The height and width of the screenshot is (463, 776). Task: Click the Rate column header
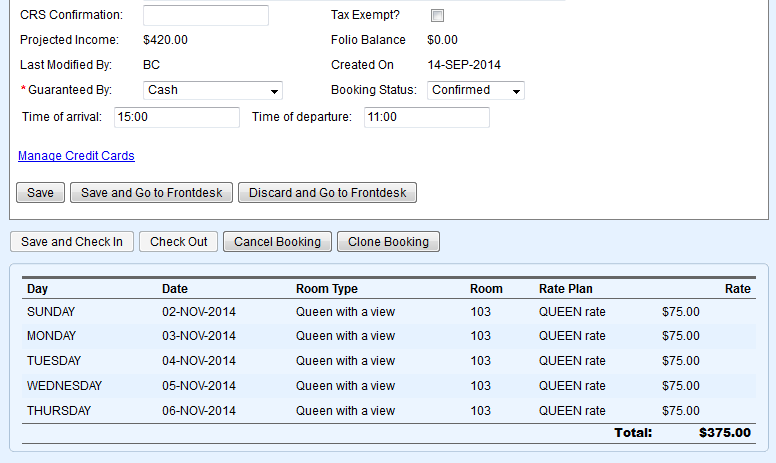click(x=737, y=289)
